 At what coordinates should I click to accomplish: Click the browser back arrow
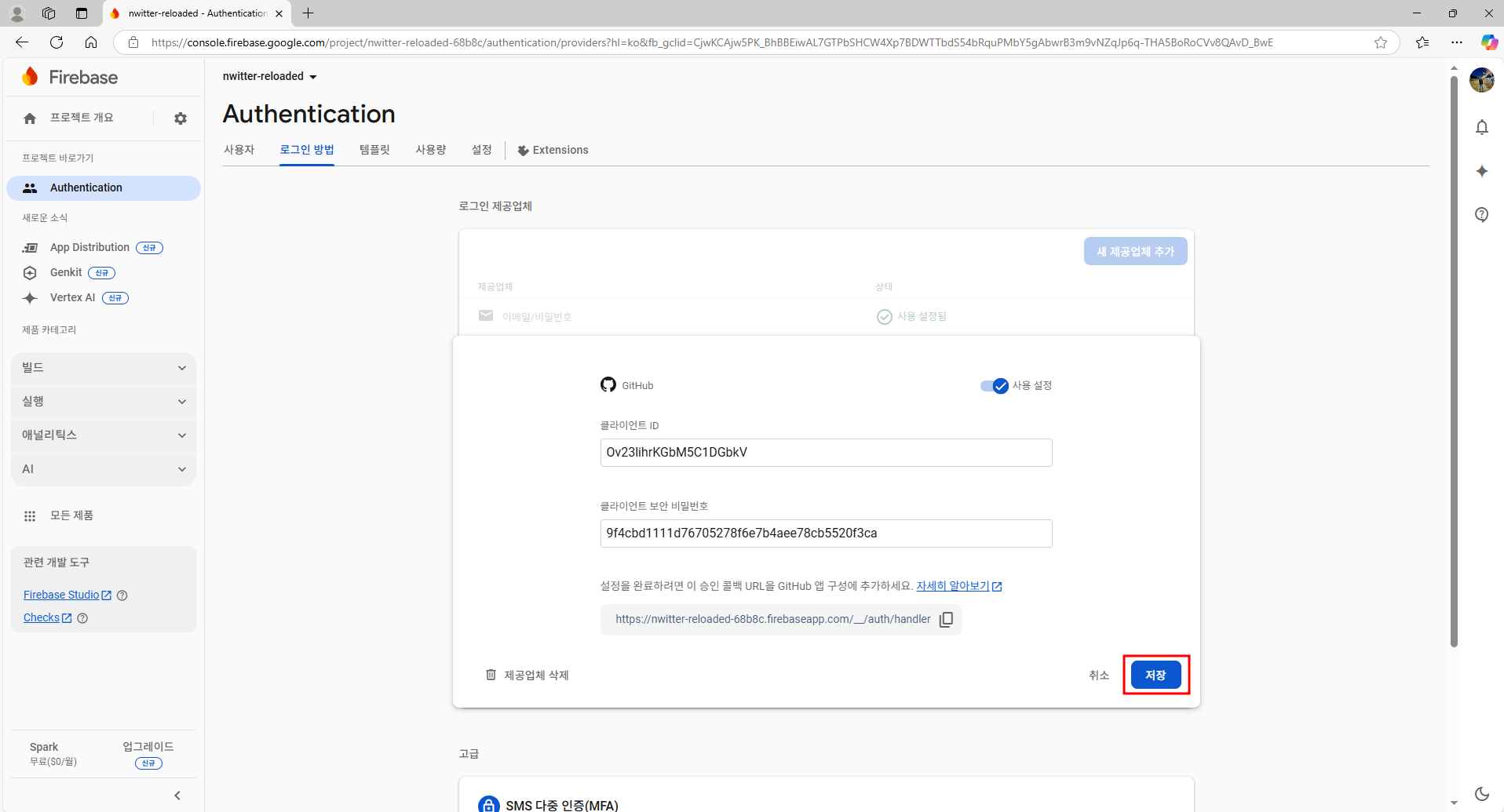[22, 42]
